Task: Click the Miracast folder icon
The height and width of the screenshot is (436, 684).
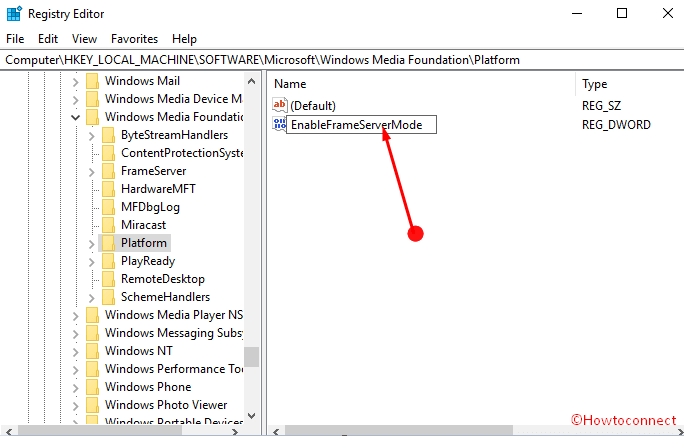Action: point(108,225)
